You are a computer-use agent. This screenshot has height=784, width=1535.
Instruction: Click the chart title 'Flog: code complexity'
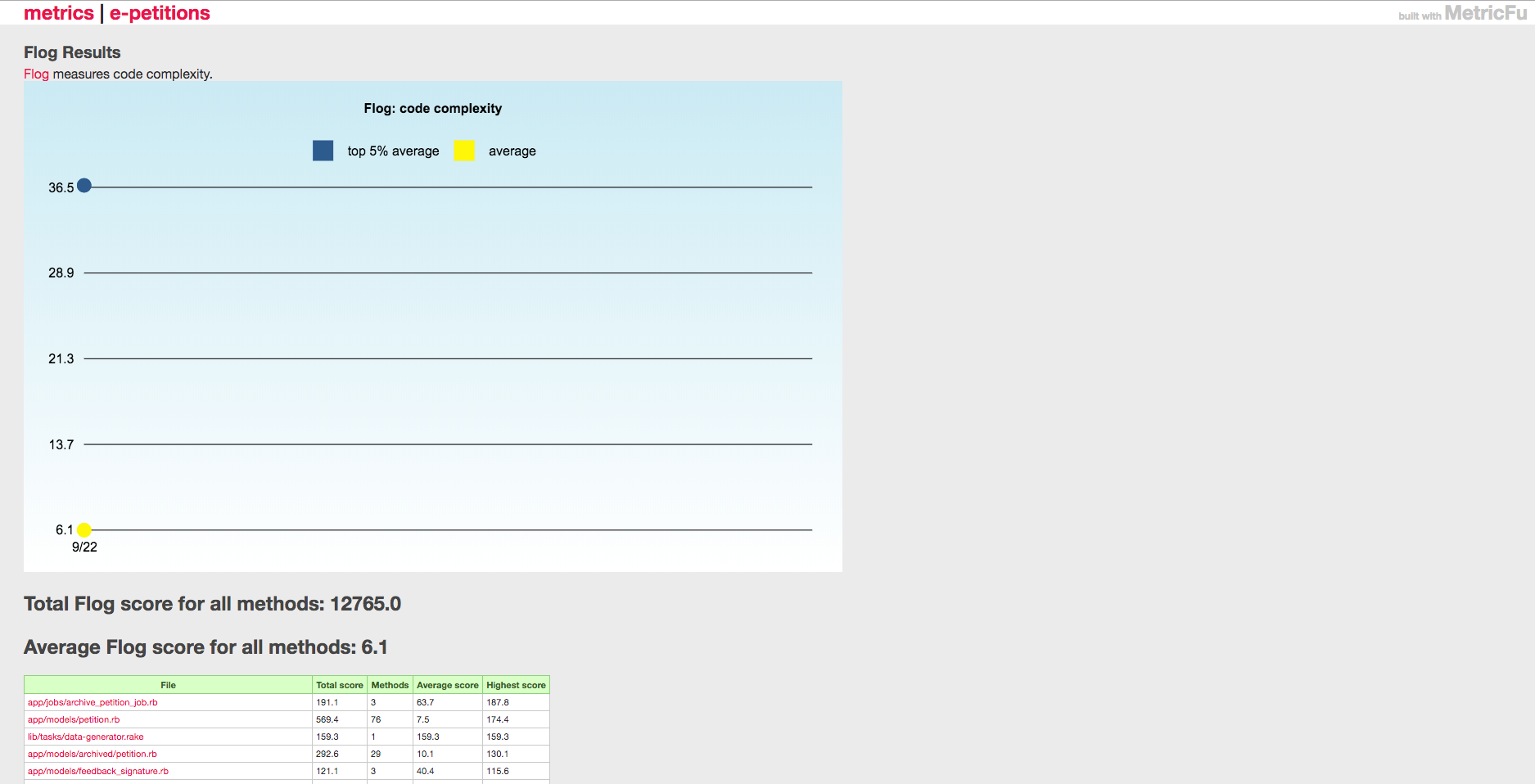[432, 108]
